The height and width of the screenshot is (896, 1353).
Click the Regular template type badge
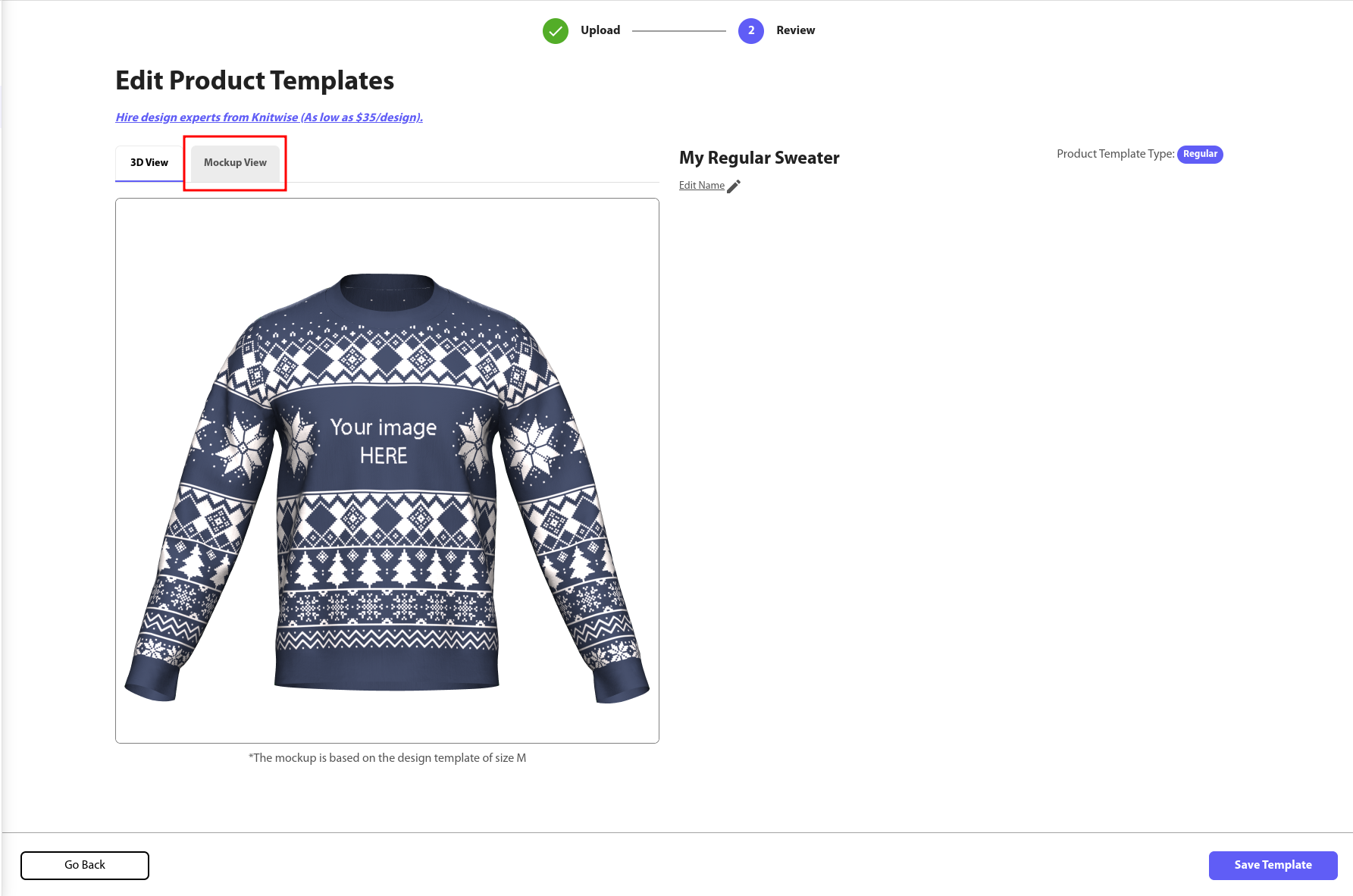click(1200, 154)
